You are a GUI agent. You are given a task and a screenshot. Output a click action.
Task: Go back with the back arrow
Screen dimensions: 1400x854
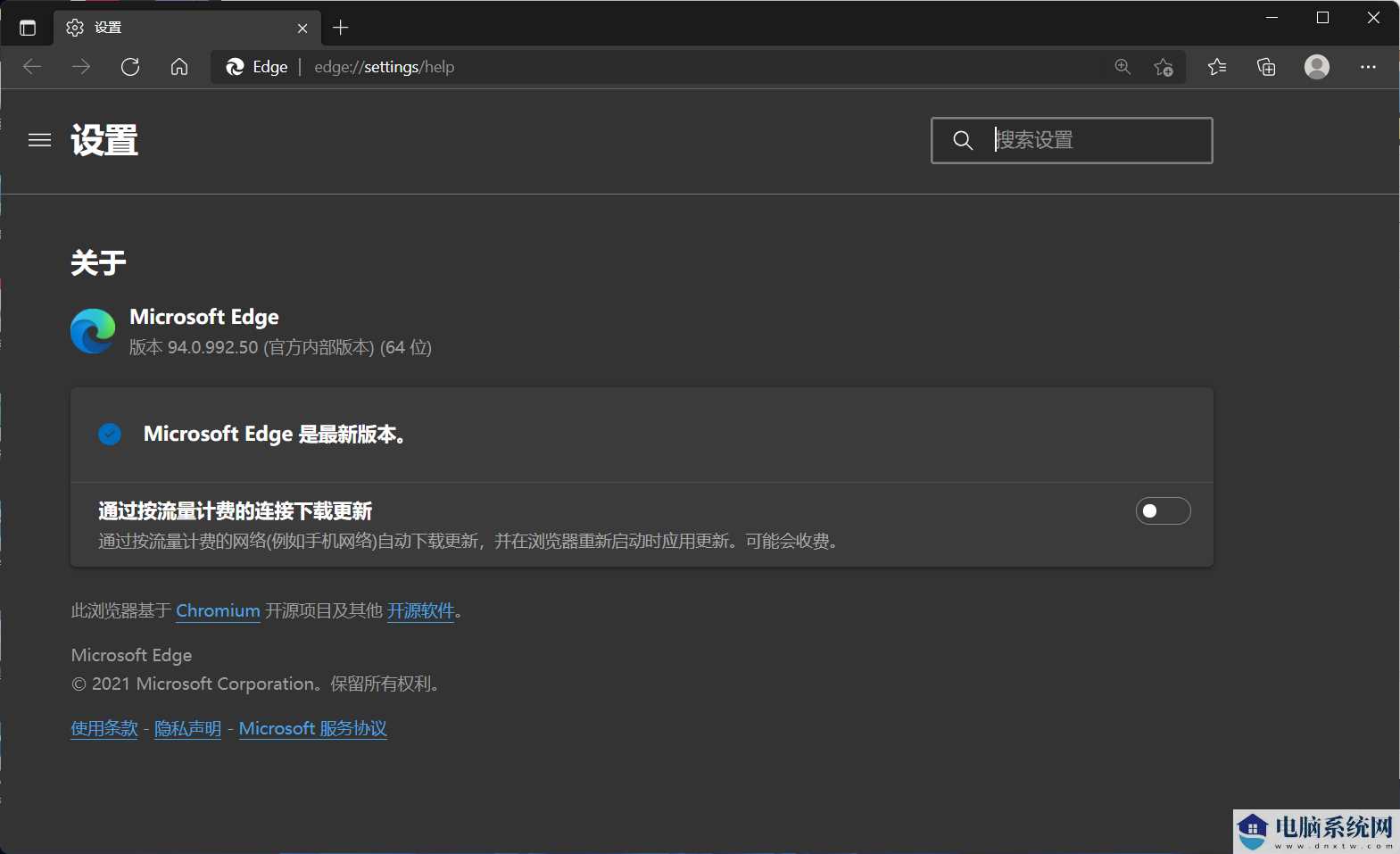32,67
